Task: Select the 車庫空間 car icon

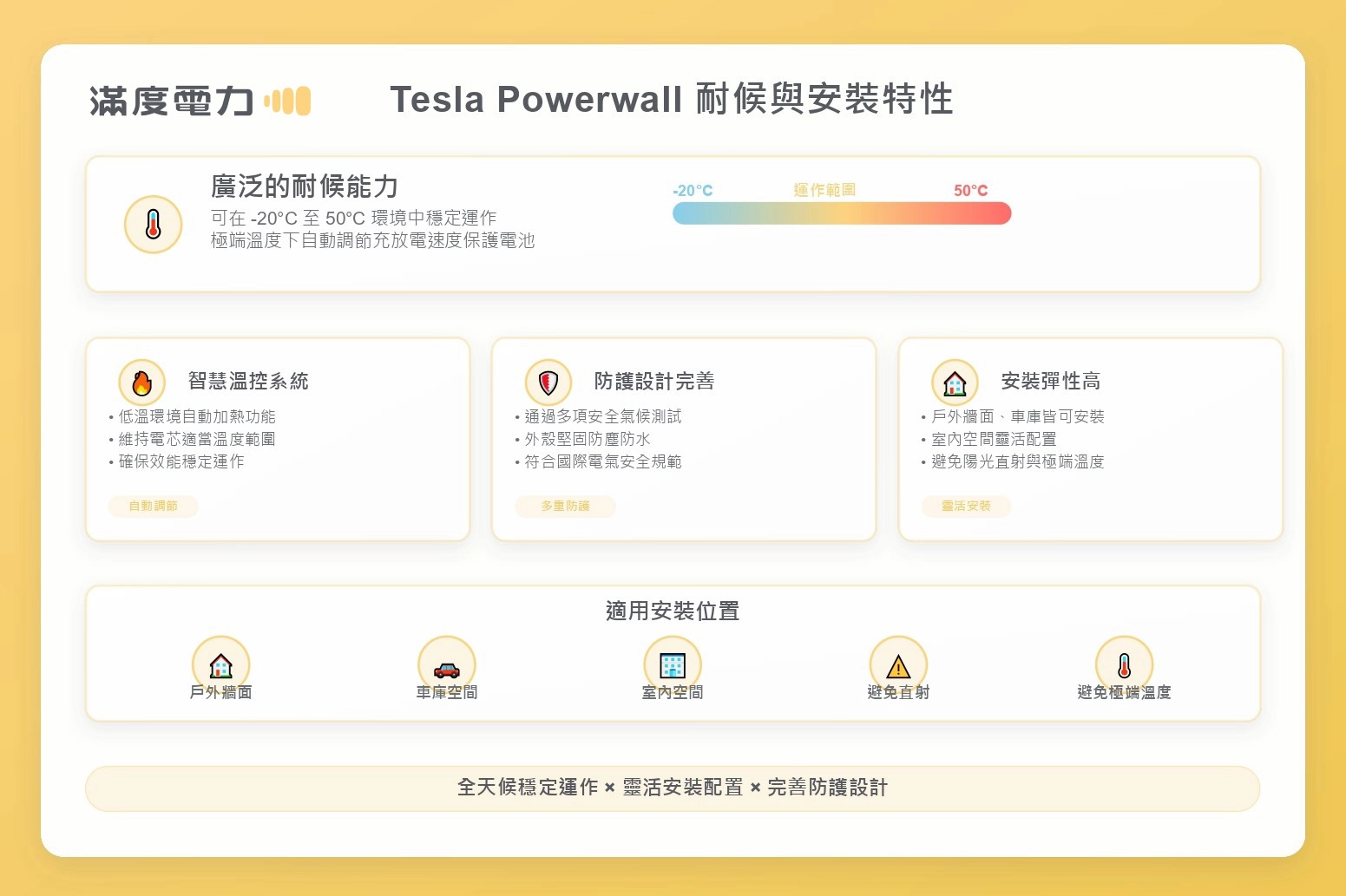Action: pyautogui.click(x=447, y=669)
